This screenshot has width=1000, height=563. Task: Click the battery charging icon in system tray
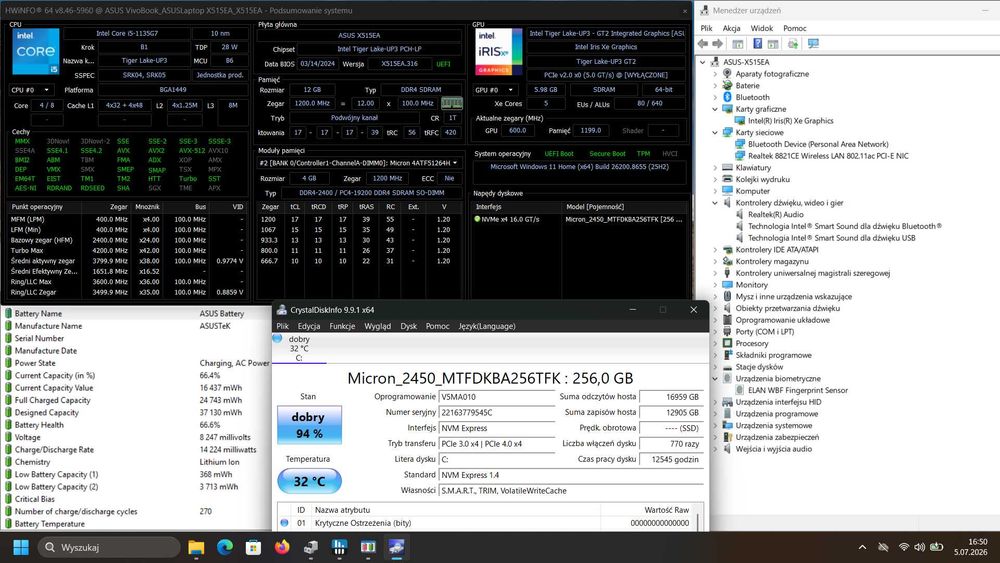pyautogui.click(x=936, y=547)
